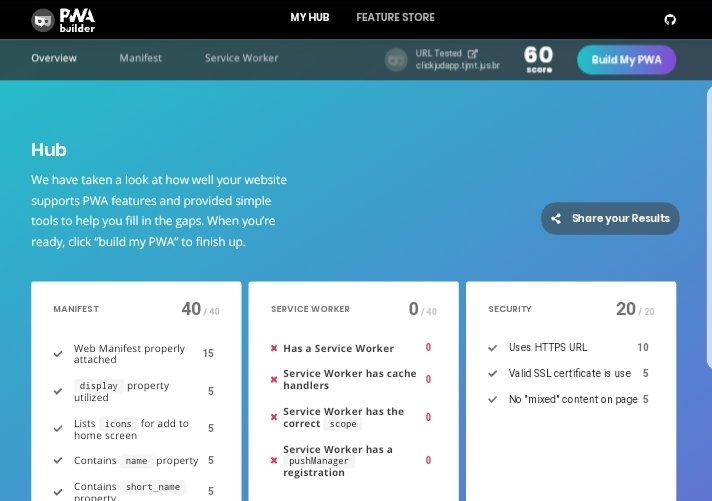Image resolution: width=712 pixels, height=501 pixels.
Task: Click checkmark beside Valid SSL certificate
Action: (493, 373)
